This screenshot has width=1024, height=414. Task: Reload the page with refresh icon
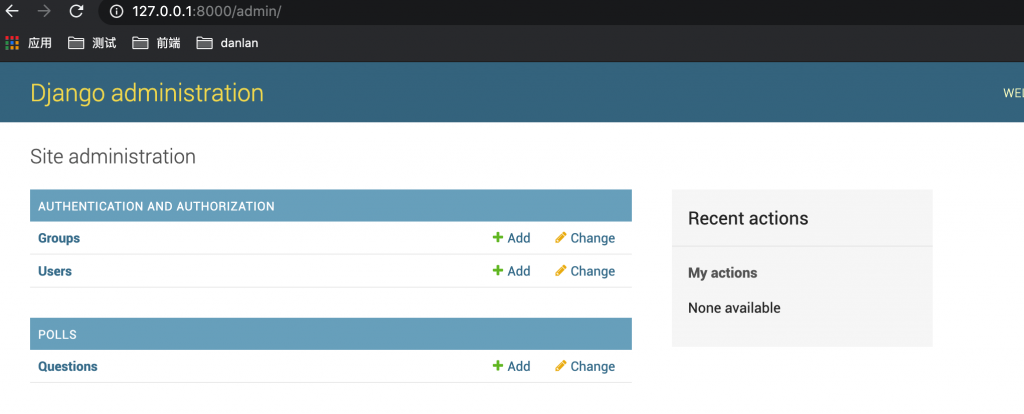coord(76,12)
